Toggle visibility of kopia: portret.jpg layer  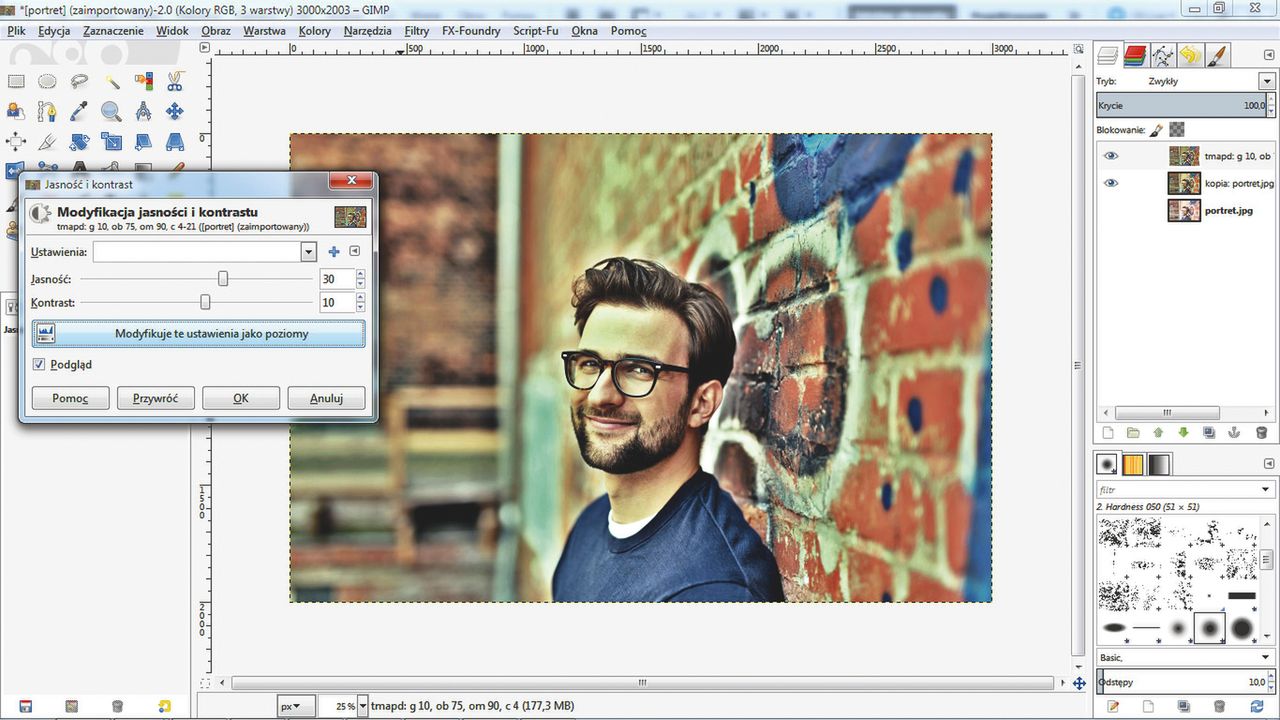1110,183
